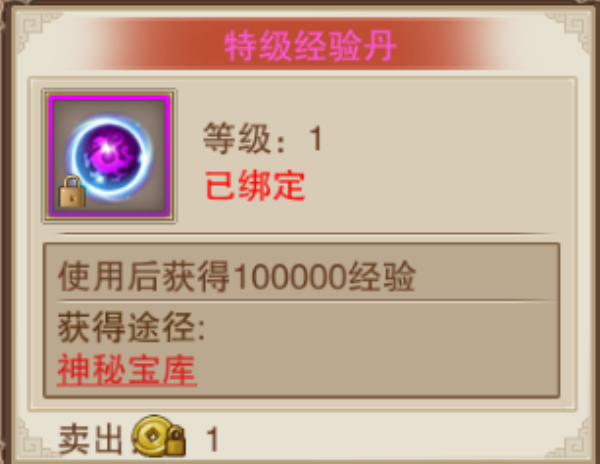Click the 使用后获得100000经验 description line

click(236, 276)
